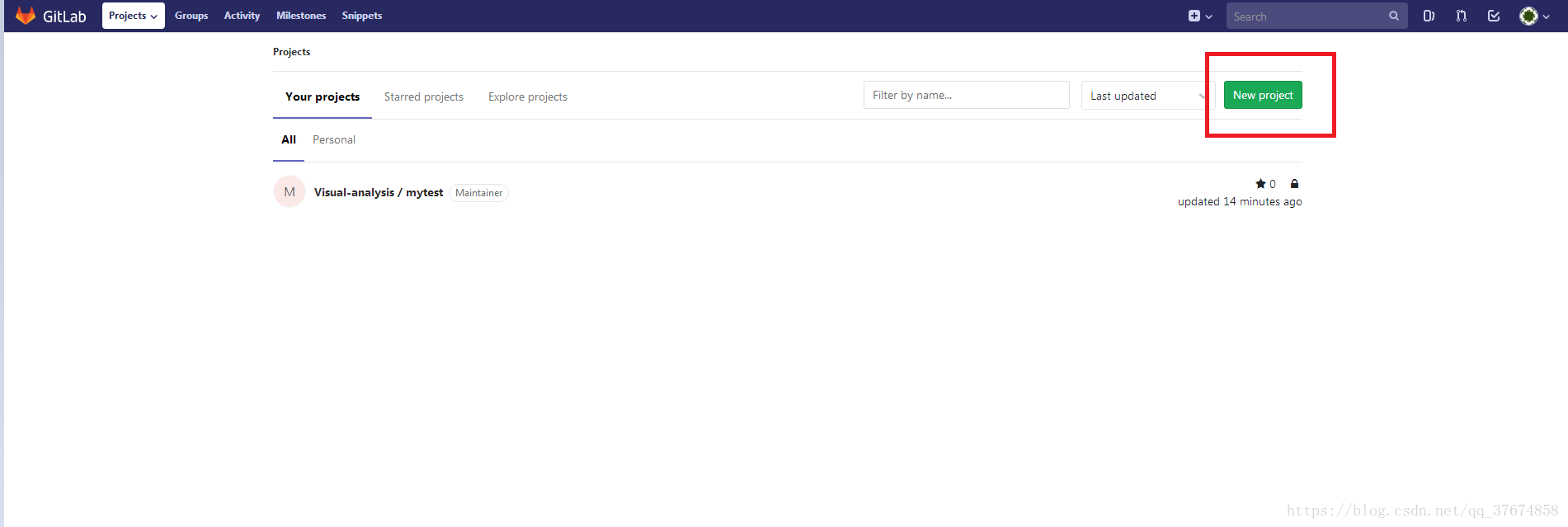1568x527 pixels.
Task: Click the mytest project avatar M
Action: 290,192
